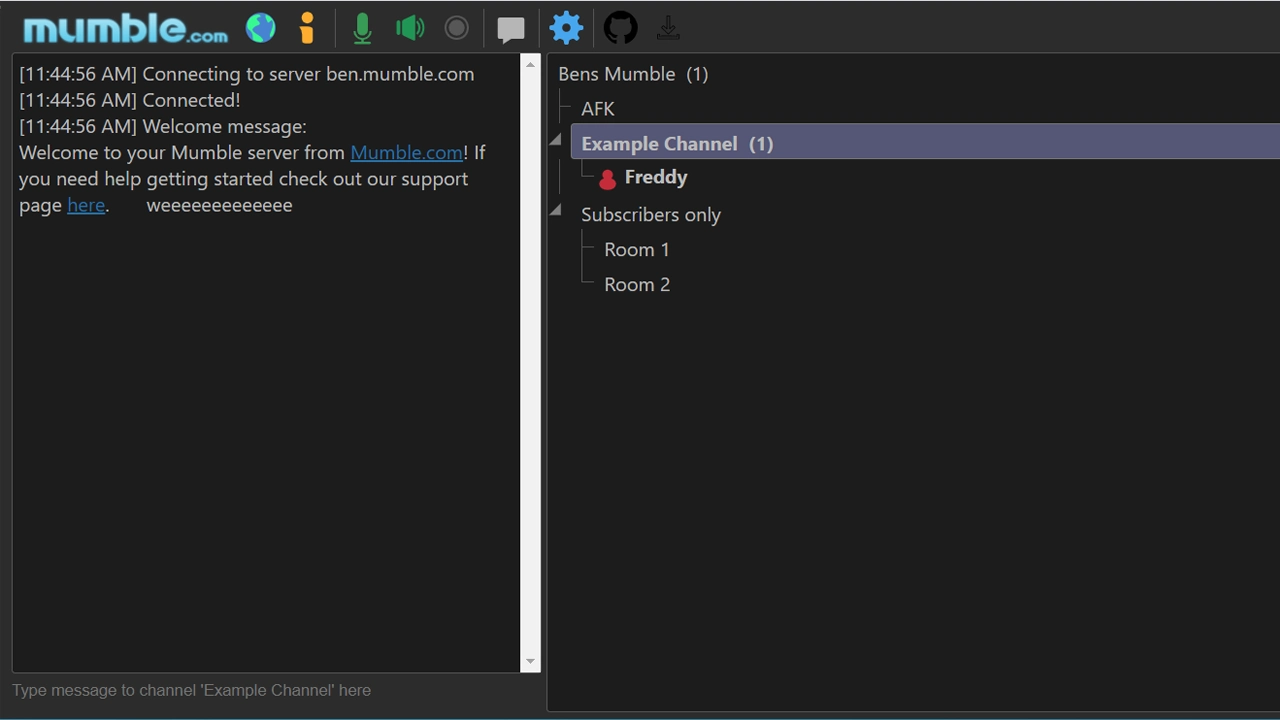
Task: Select the Room 1 channel
Action: [637, 250]
